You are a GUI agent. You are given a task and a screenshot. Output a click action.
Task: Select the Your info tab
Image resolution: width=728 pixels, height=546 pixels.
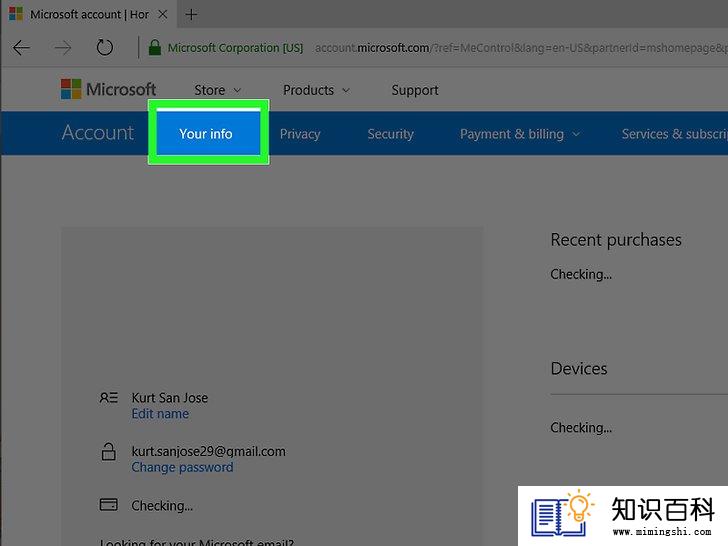[208, 134]
